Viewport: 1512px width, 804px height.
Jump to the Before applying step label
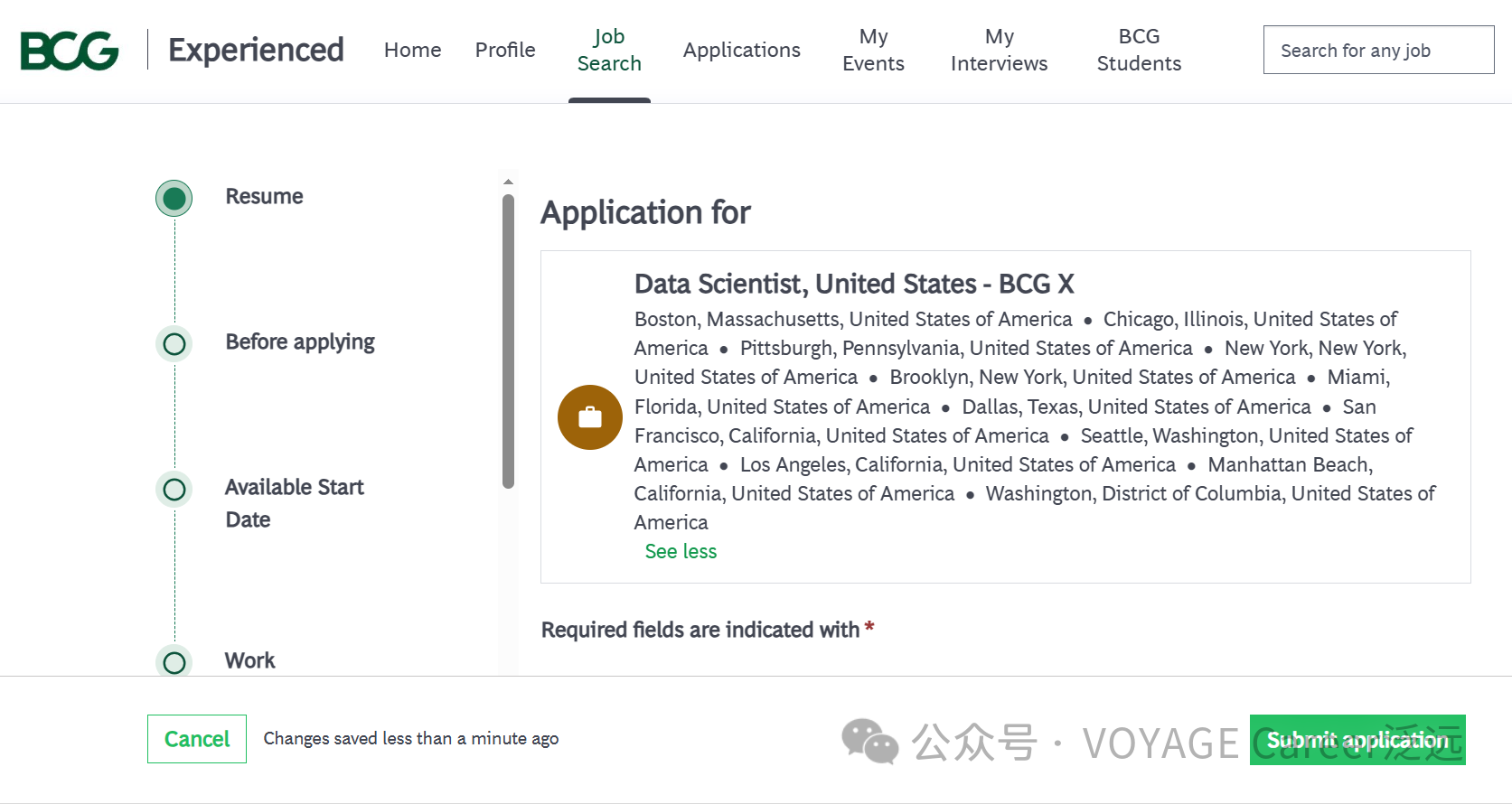pyautogui.click(x=300, y=342)
